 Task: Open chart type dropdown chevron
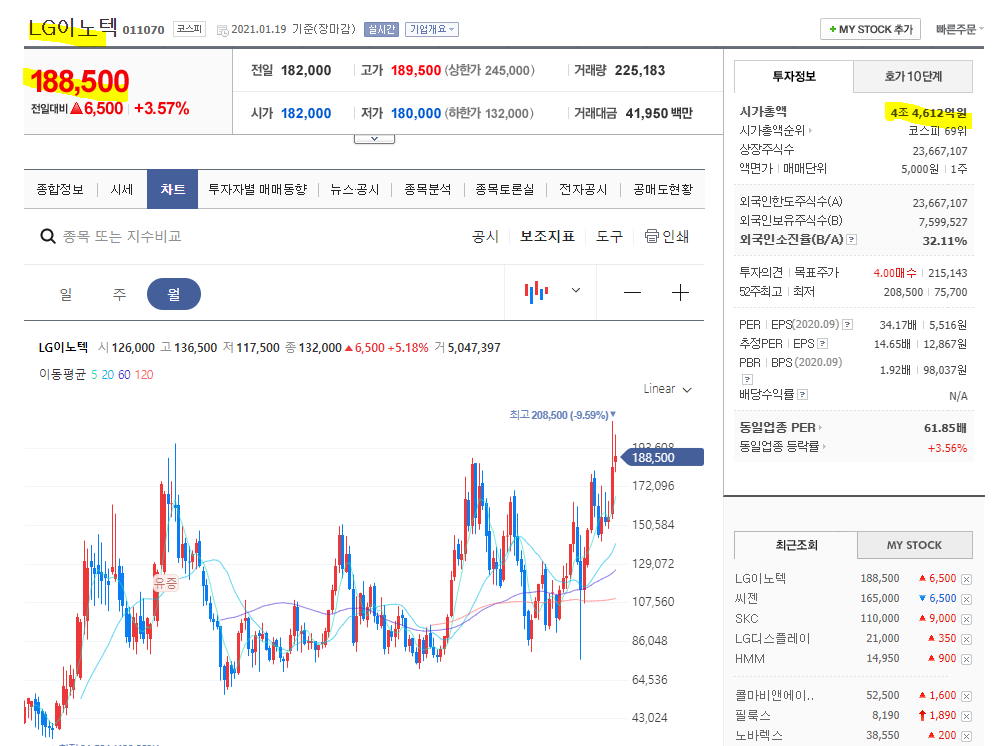pyautogui.click(x=576, y=291)
